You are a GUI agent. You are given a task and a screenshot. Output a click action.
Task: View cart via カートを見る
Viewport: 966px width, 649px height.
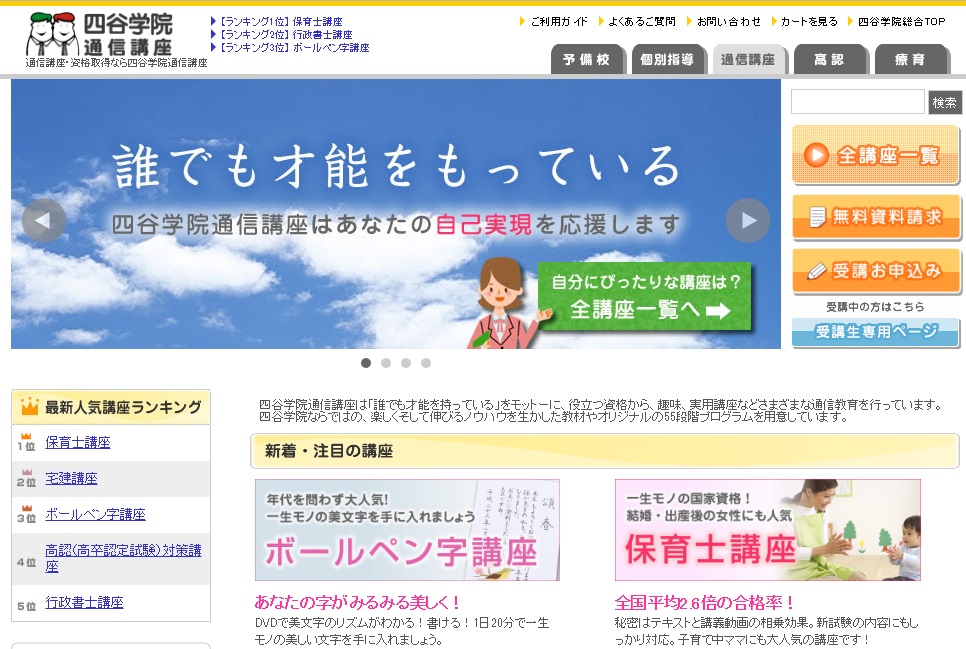(x=809, y=22)
